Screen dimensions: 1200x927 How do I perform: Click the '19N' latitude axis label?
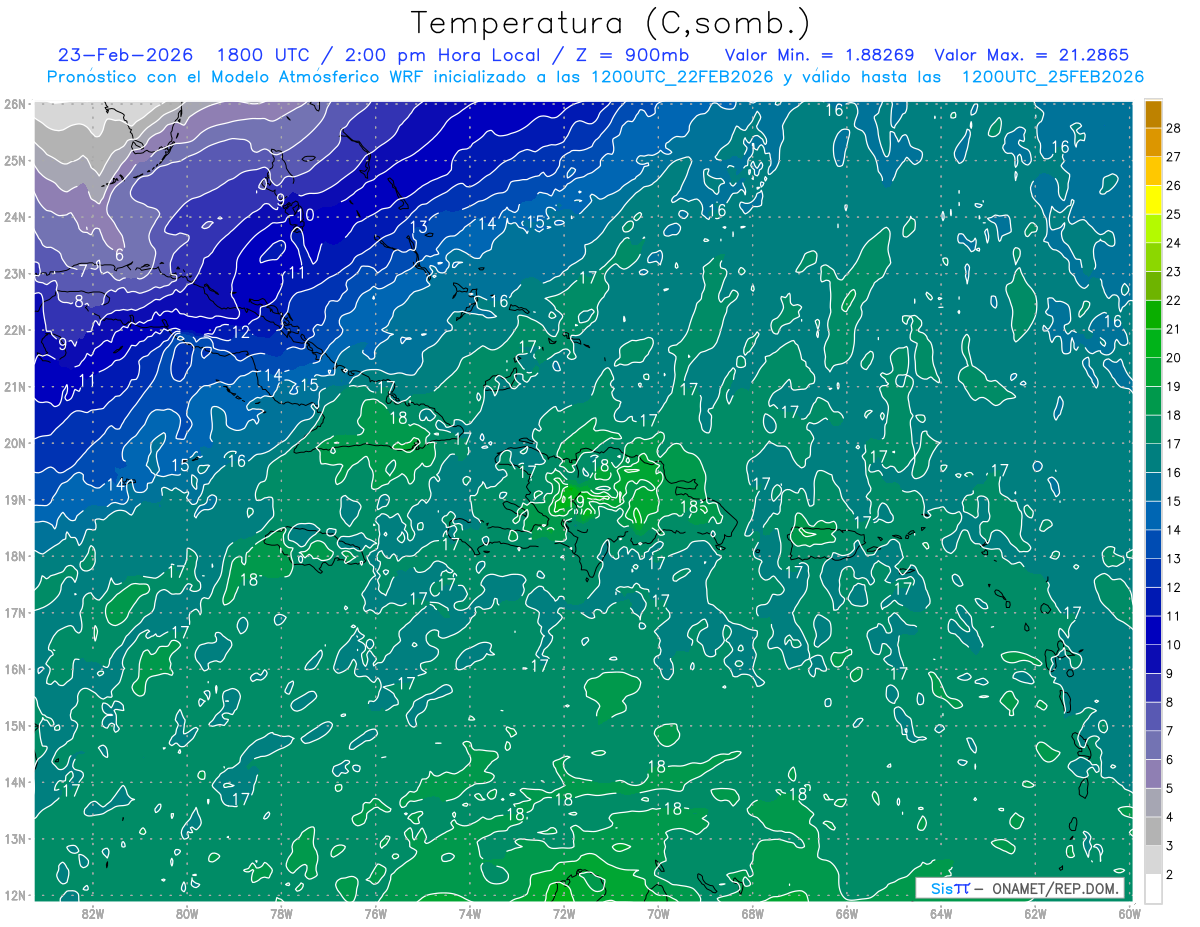pyautogui.click(x=15, y=499)
